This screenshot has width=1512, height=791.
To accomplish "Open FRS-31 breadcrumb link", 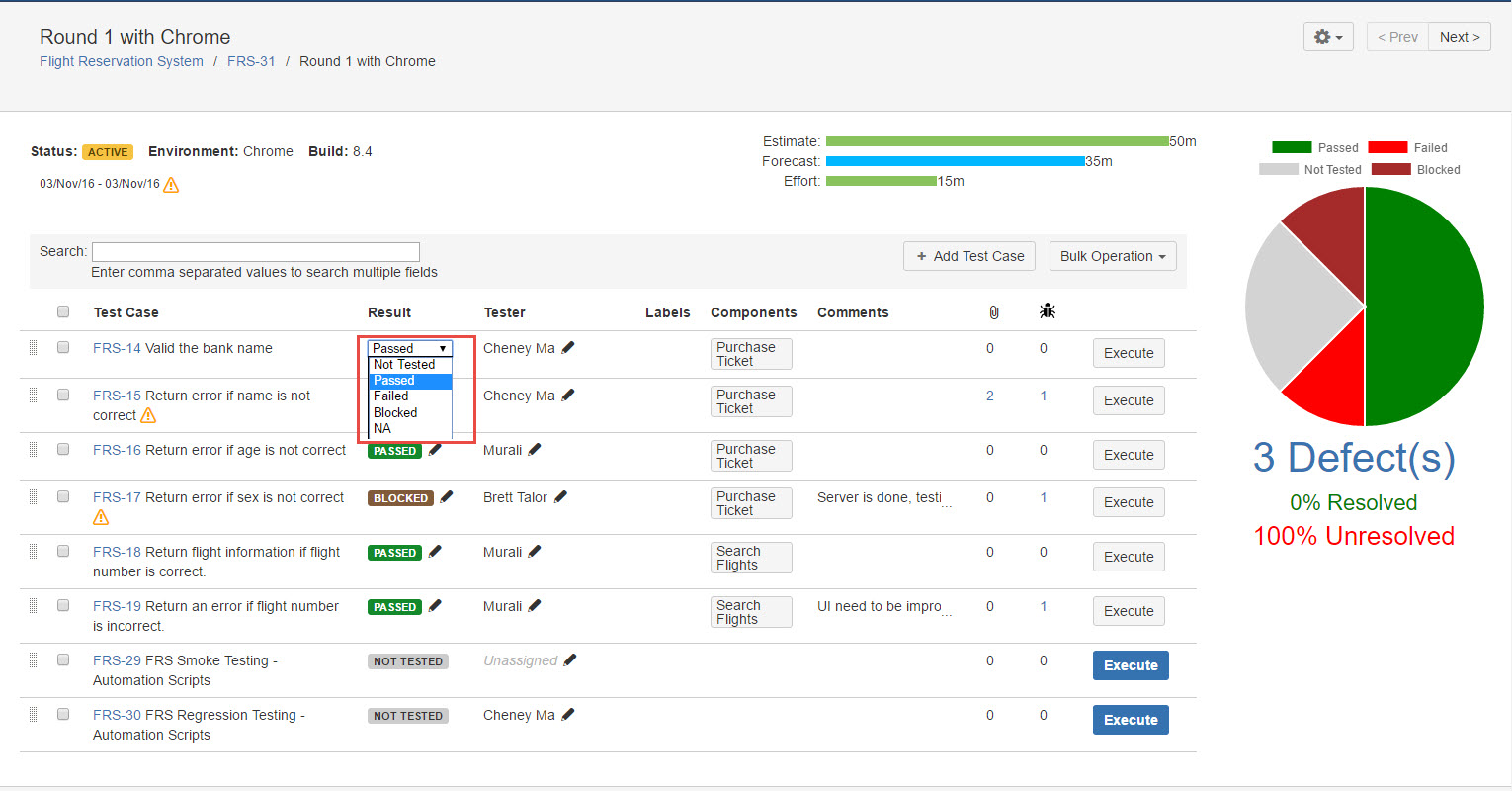I will coord(251,61).
